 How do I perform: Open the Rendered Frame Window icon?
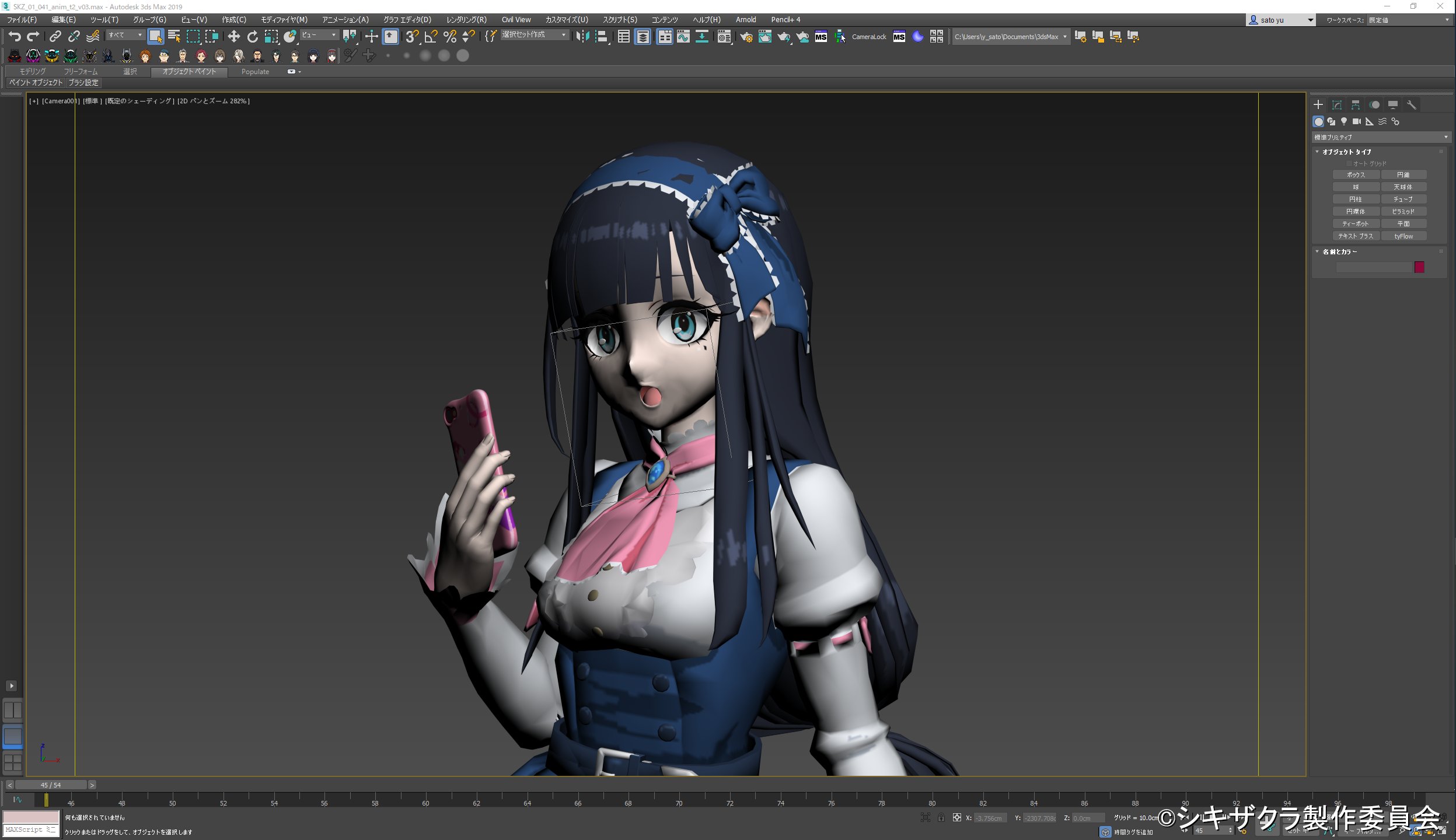pyautogui.click(x=764, y=37)
